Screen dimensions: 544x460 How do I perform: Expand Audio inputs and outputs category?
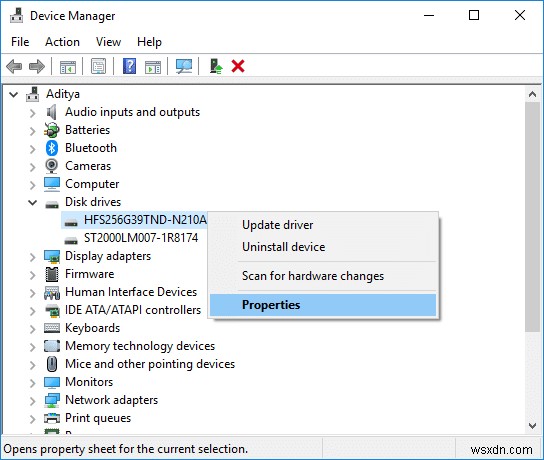click(x=32, y=113)
